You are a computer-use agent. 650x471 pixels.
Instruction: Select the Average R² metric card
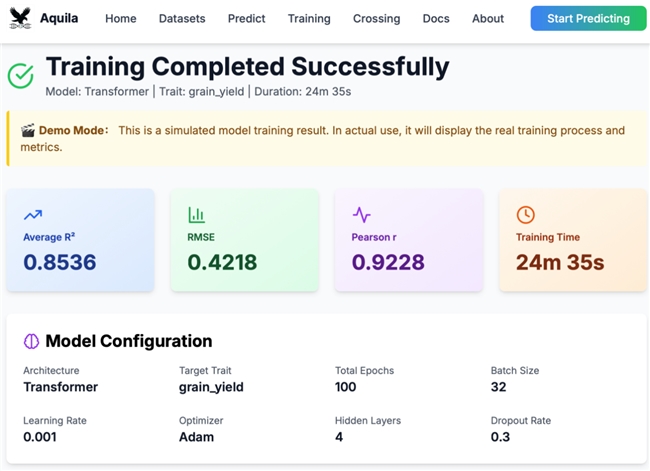[80, 240]
